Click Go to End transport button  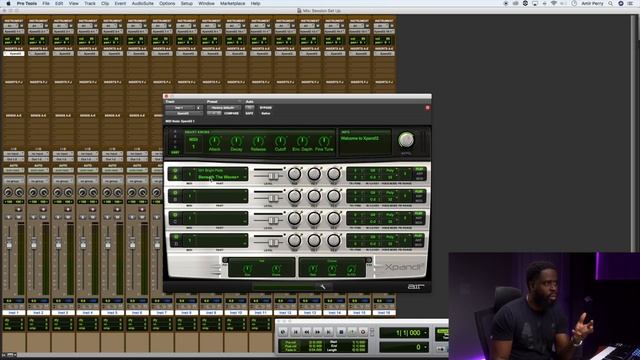click(x=329, y=332)
